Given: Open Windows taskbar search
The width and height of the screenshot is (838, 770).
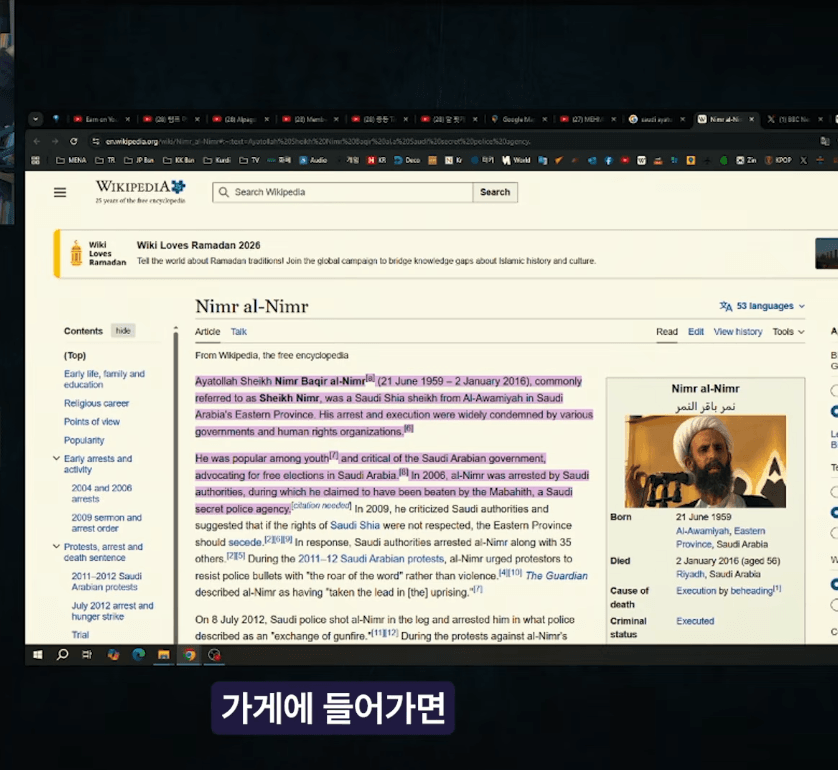Looking at the screenshot, I should tap(62, 655).
